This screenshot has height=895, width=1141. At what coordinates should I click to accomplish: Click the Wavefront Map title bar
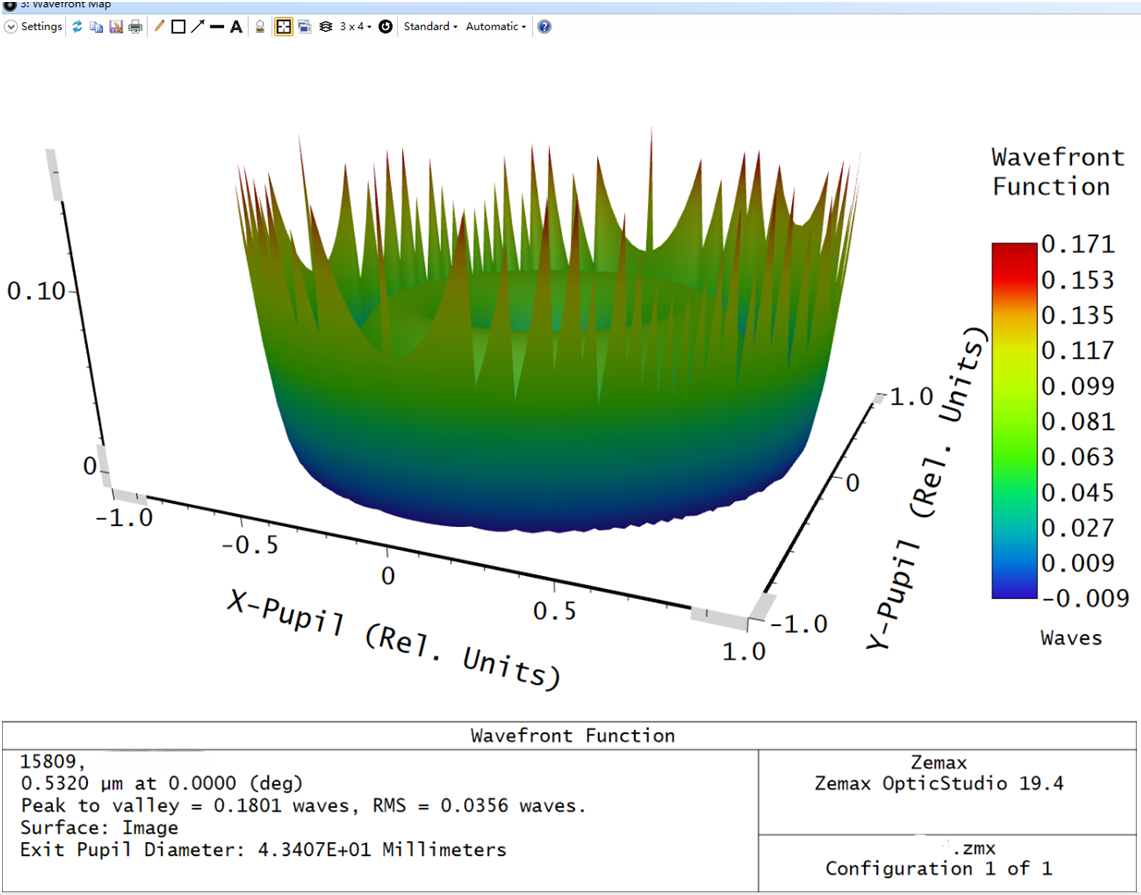[x=60, y=4]
